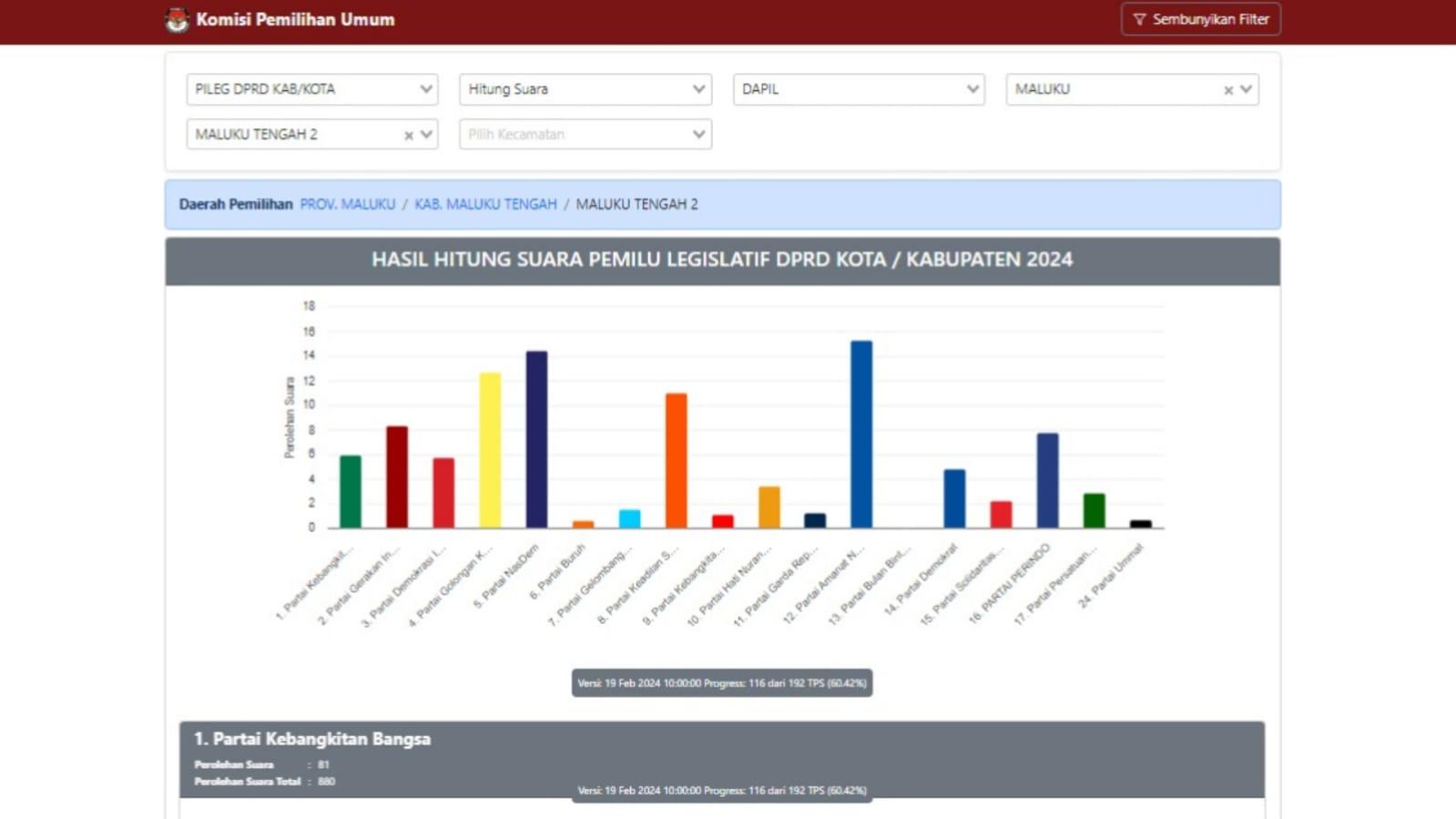Click the KPU logo icon
This screenshot has height=819, width=1456.
[177, 19]
